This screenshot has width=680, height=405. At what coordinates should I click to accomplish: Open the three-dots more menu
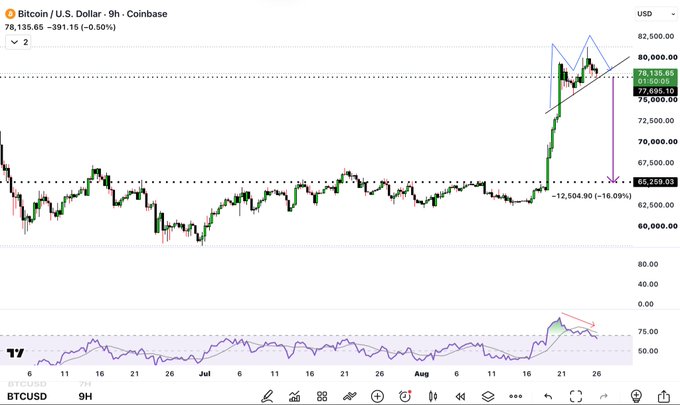click(516, 396)
